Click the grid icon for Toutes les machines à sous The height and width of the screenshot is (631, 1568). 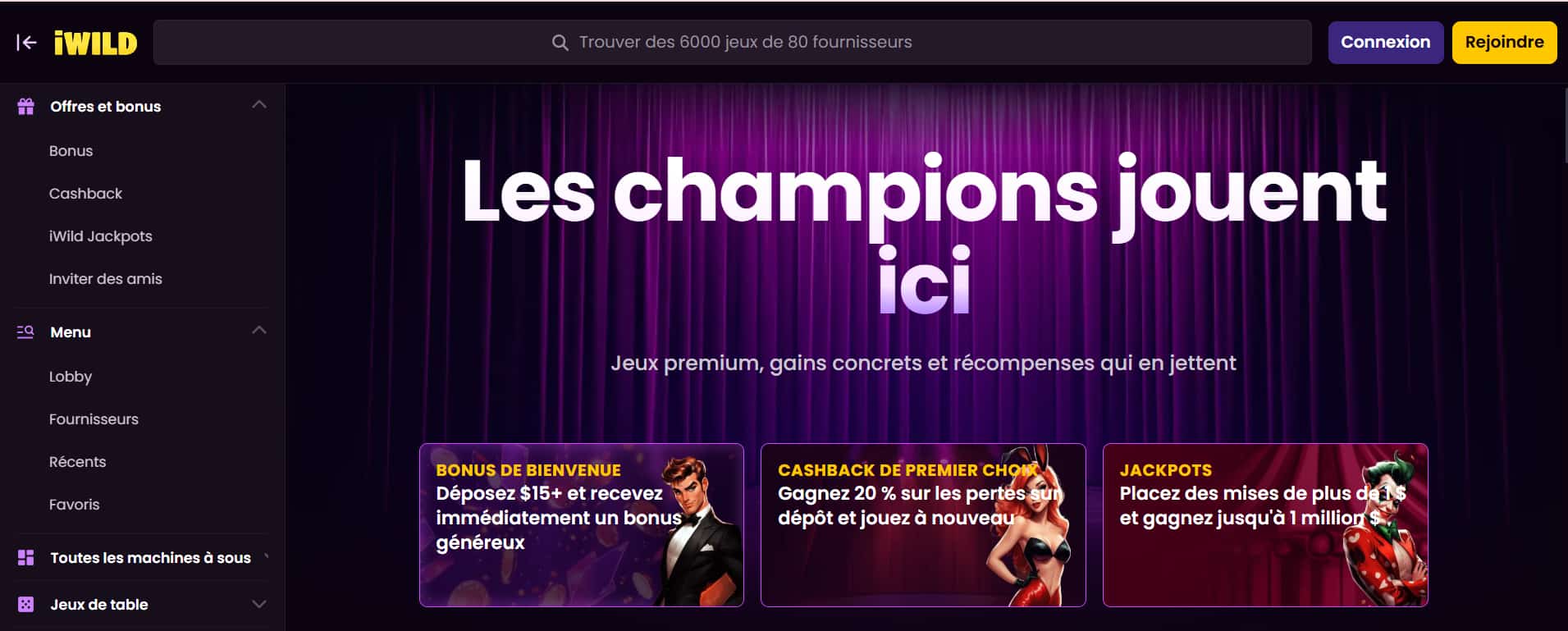coord(26,558)
